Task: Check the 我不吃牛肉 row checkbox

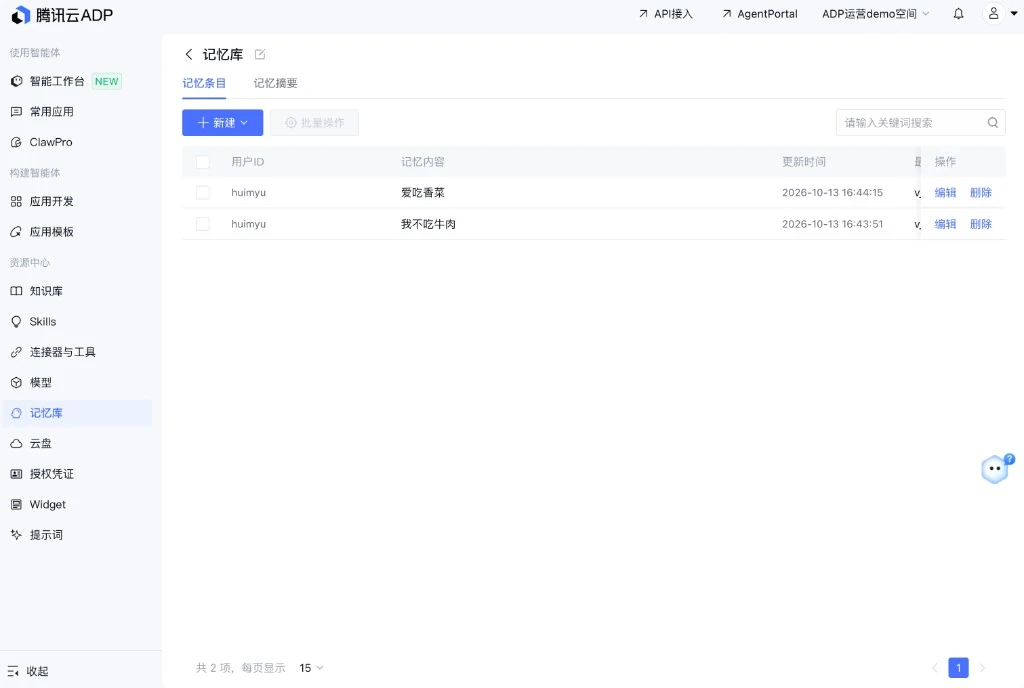Action: (203, 224)
